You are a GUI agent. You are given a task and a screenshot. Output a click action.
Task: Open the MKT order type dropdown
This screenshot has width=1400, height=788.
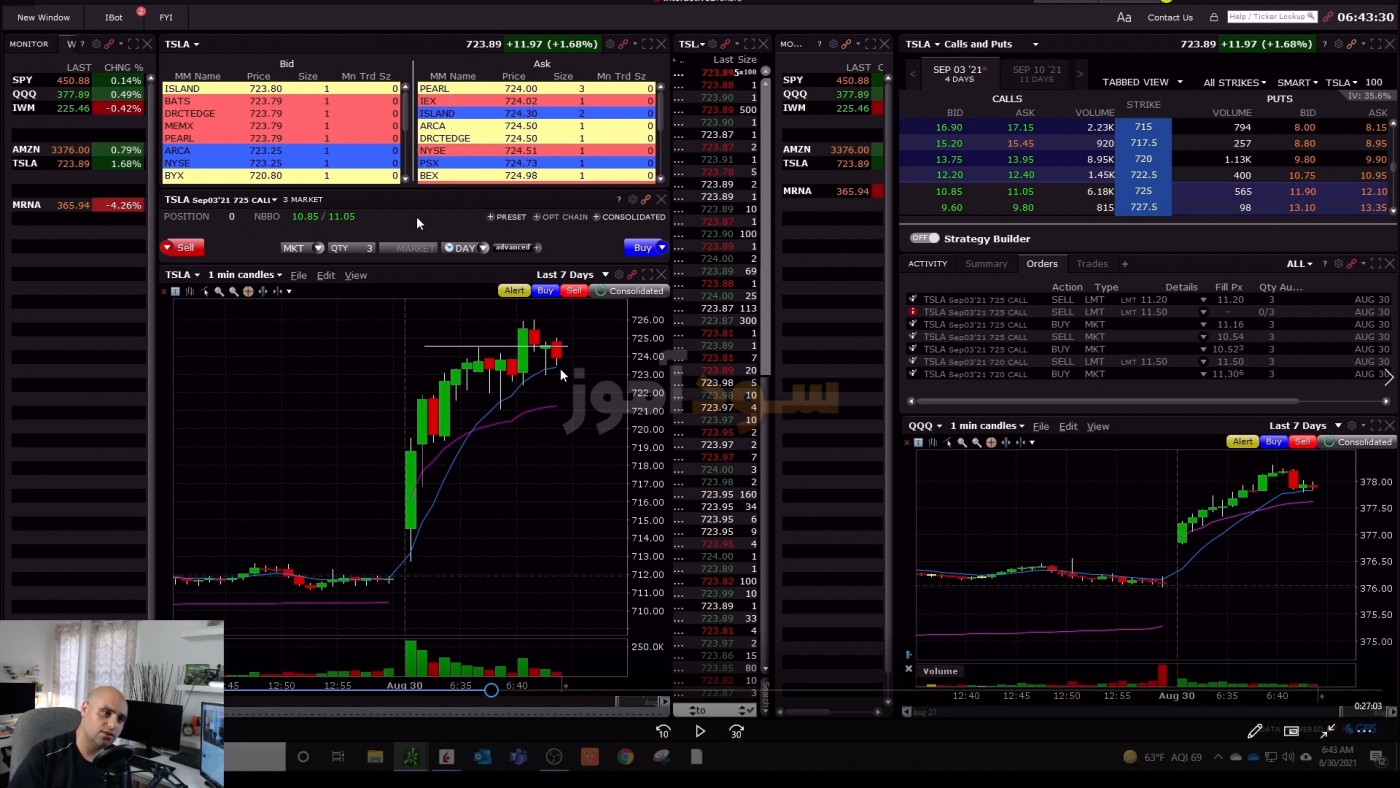pyautogui.click(x=302, y=248)
